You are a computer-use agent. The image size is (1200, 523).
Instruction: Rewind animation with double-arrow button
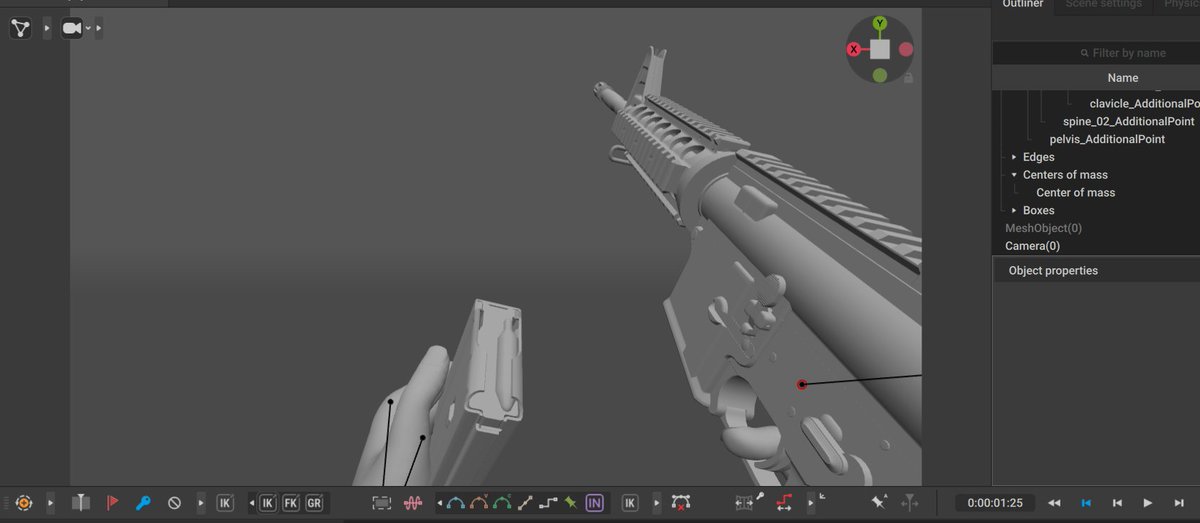click(x=1054, y=503)
